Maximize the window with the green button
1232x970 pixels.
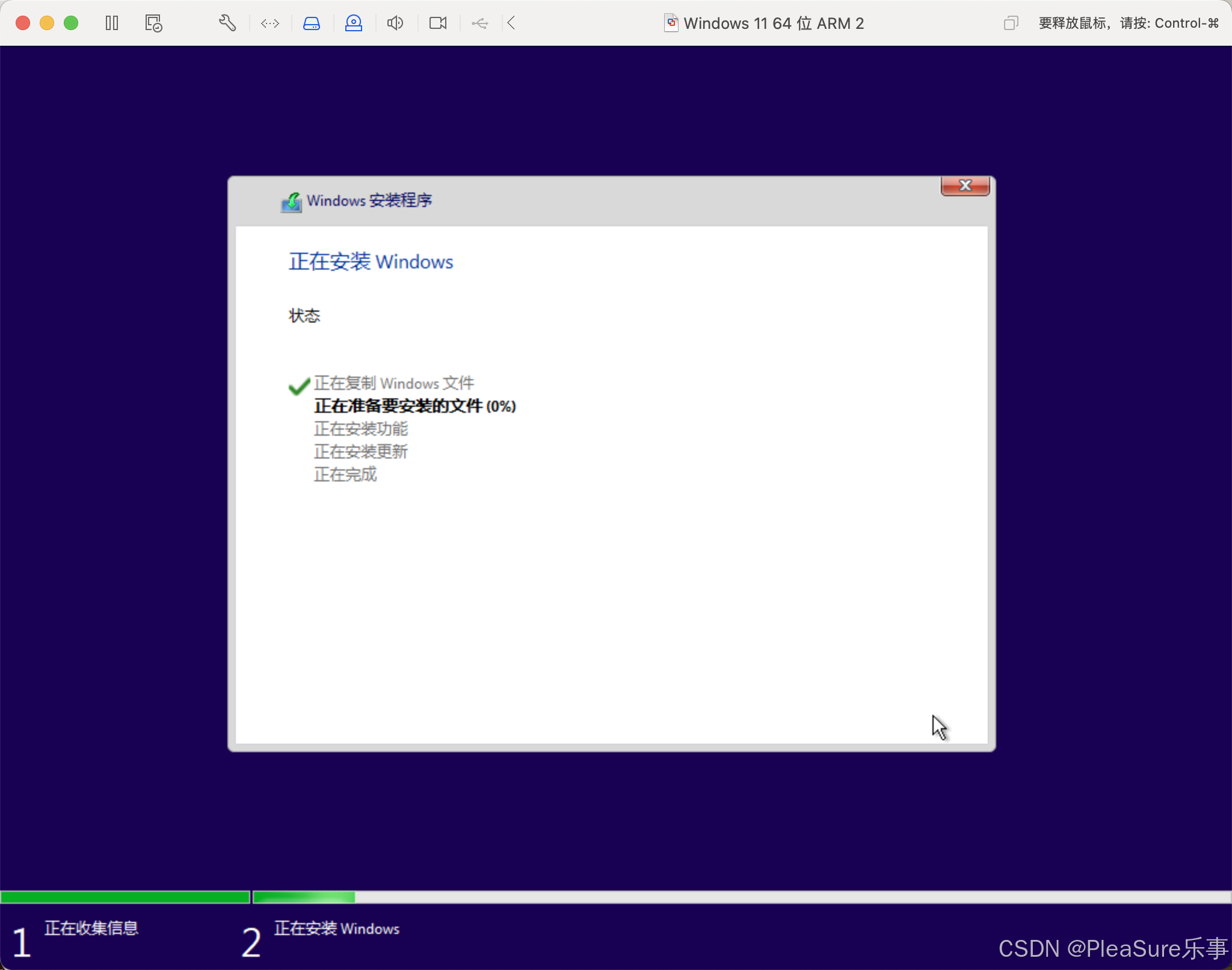click(71, 23)
